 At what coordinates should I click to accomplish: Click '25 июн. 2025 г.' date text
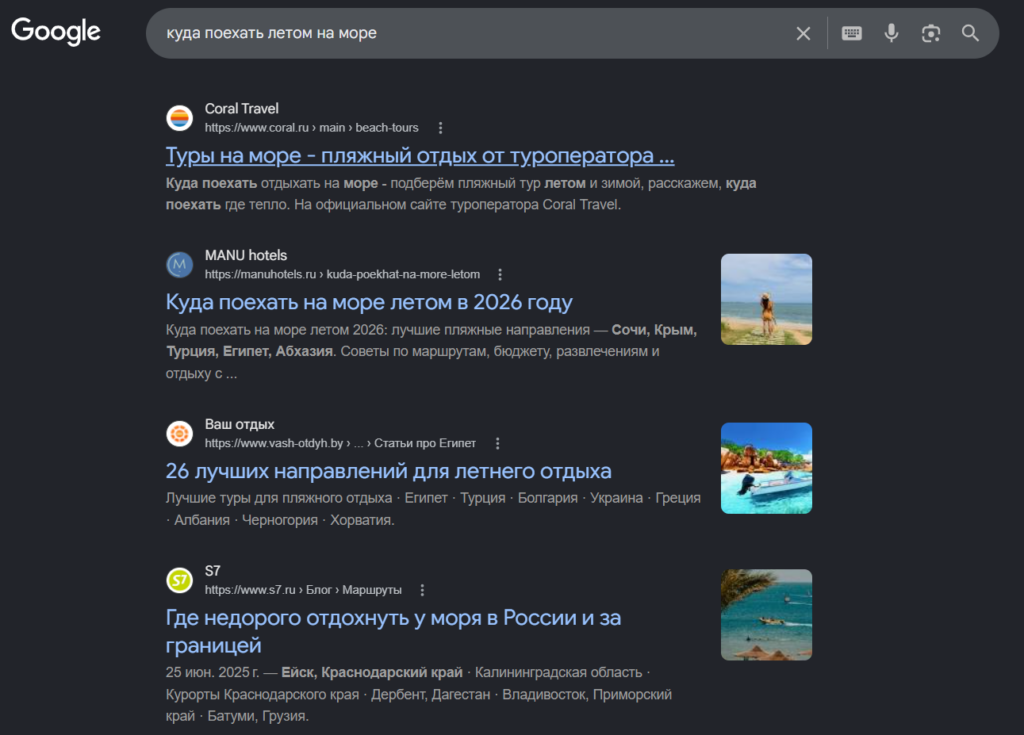click(212, 672)
